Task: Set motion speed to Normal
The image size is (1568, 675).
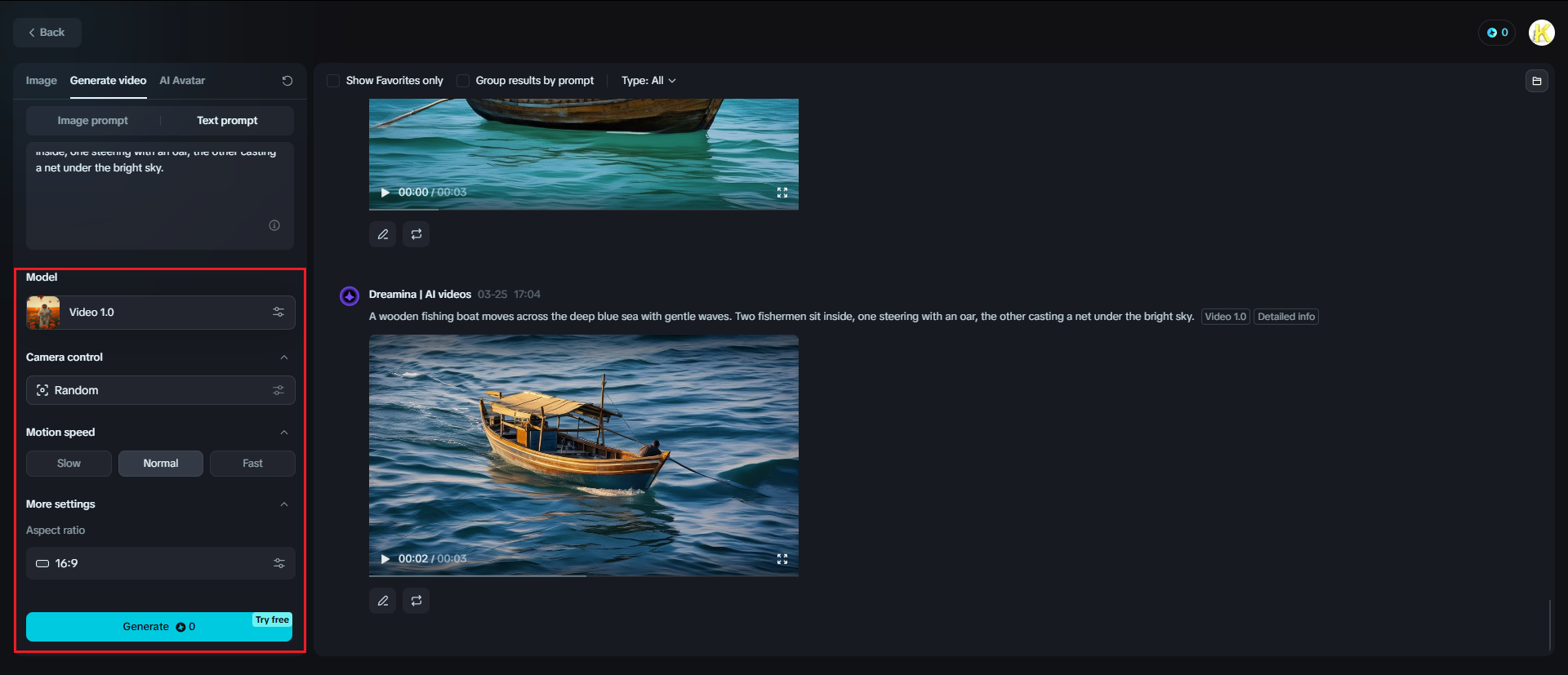Action: coord(161,464)
